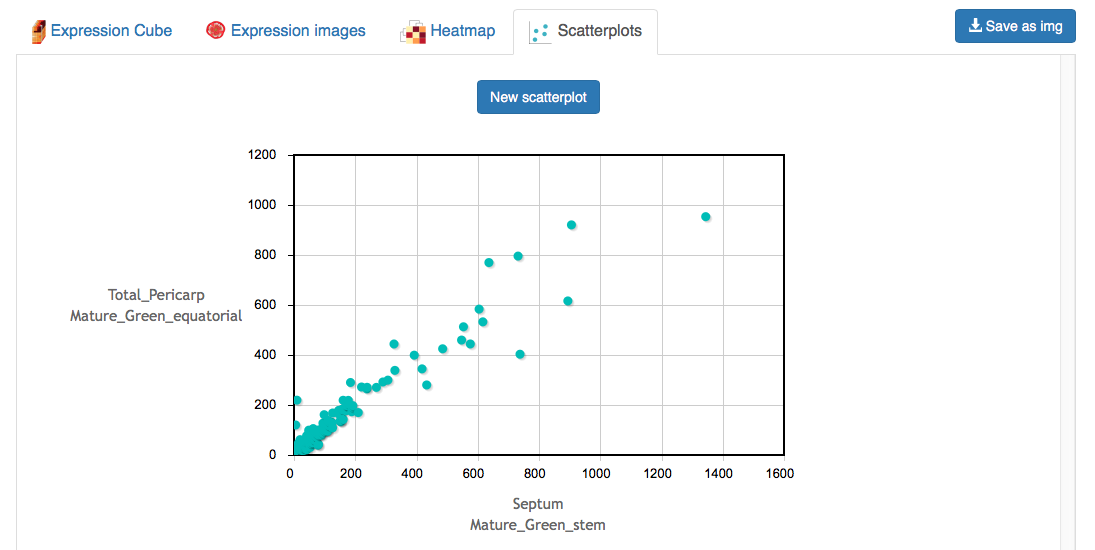Select the Scatterplots tab
Viewport: 1095px width, 550px height.
click(x=585, y=31)
